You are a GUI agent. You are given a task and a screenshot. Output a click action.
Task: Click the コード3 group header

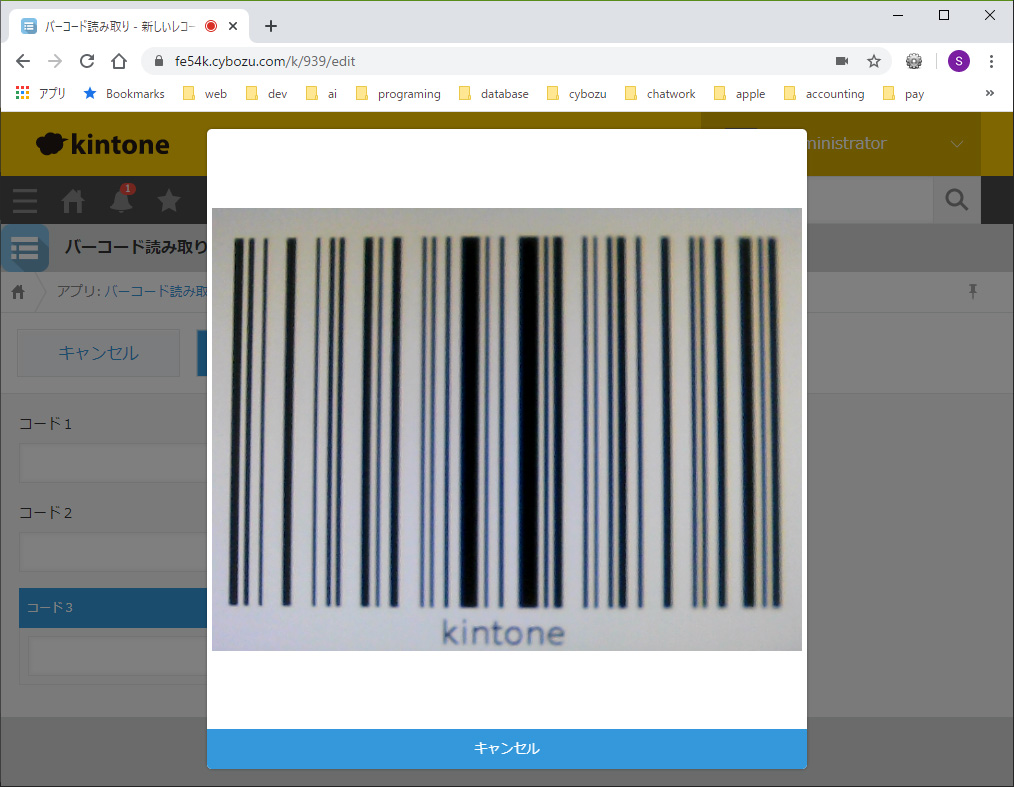click(113, 608)
